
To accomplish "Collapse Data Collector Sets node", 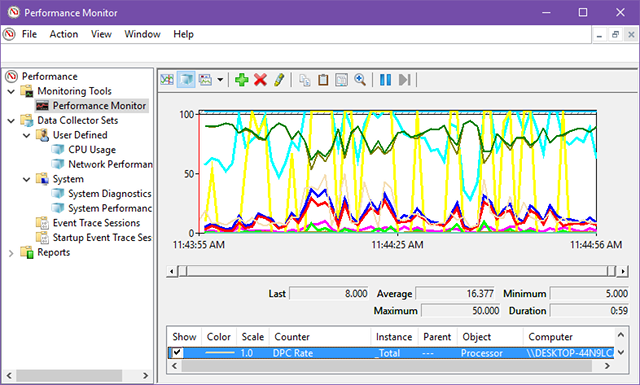I will [11, 120].
